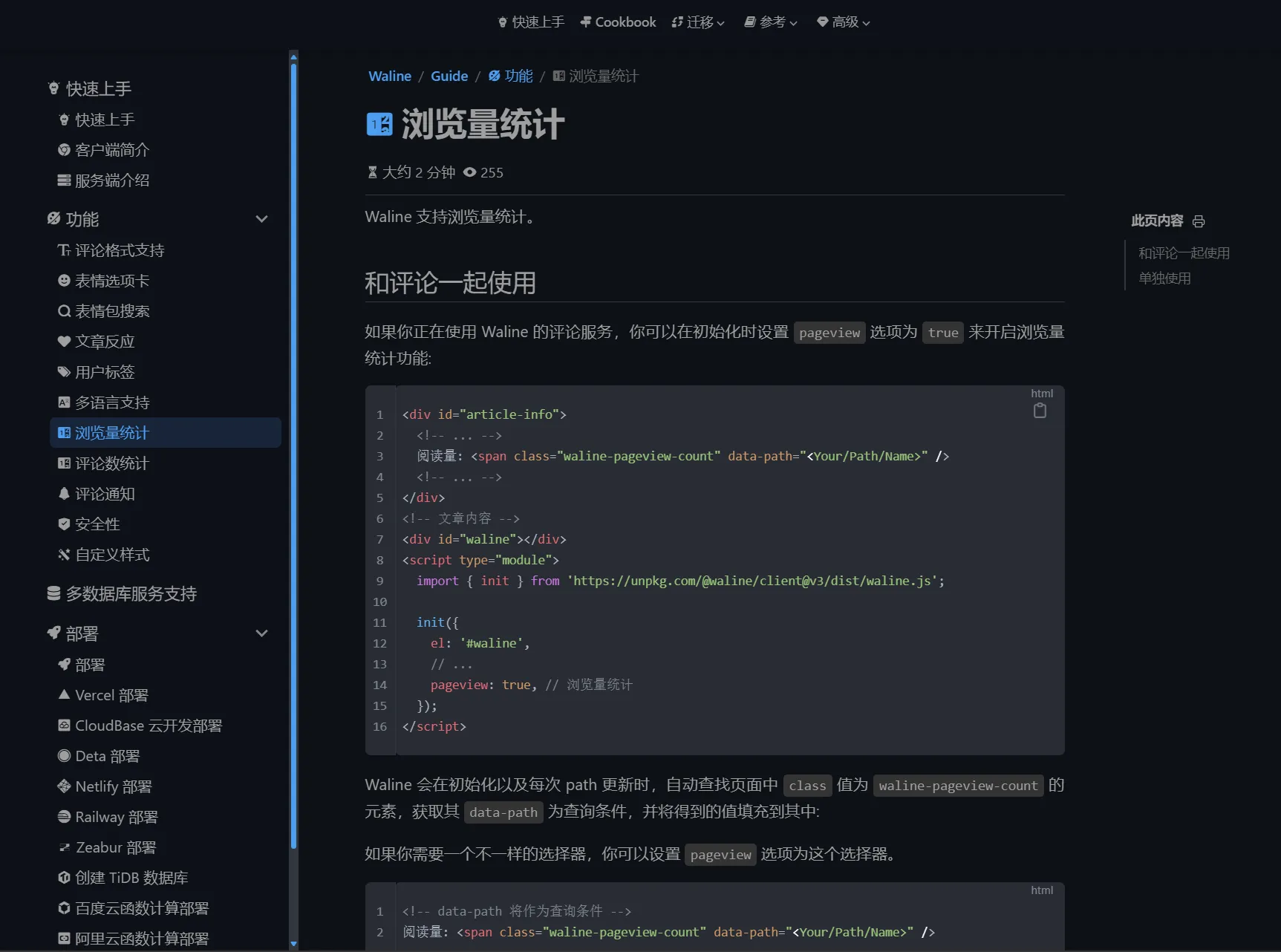Image resolution: width=1281 pixels, height=952 pixels.
Task: Open the 参考 dropdown menu
Action: point(771,22)
